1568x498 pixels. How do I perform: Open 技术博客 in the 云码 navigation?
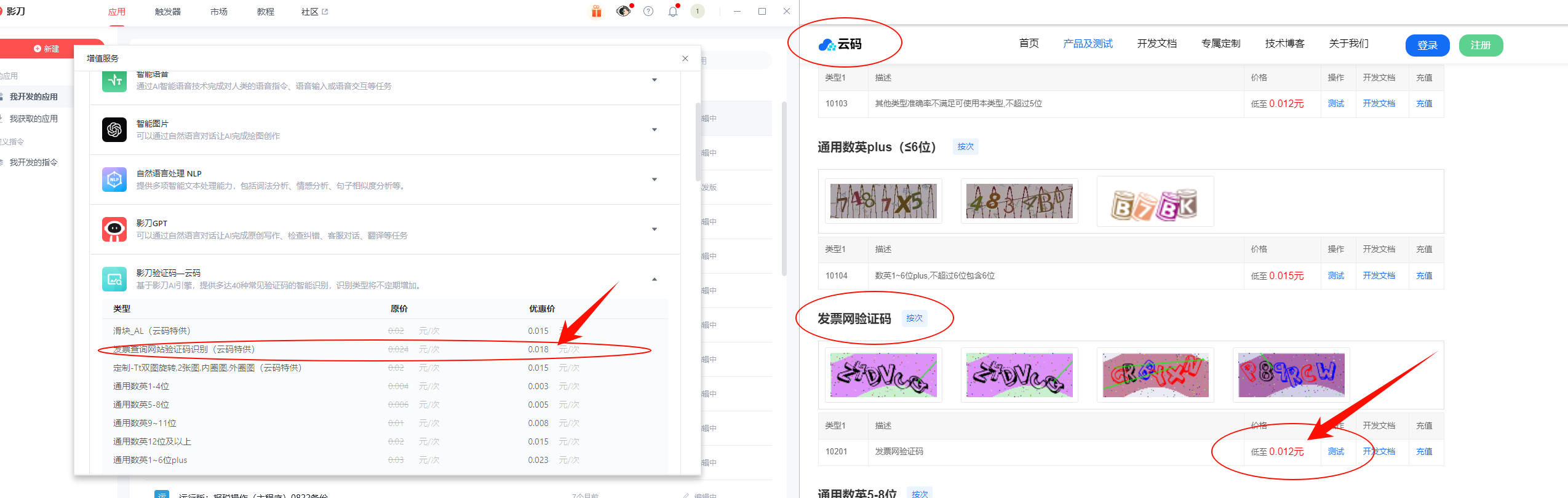pyautogui.click(x=1285, y=44)
